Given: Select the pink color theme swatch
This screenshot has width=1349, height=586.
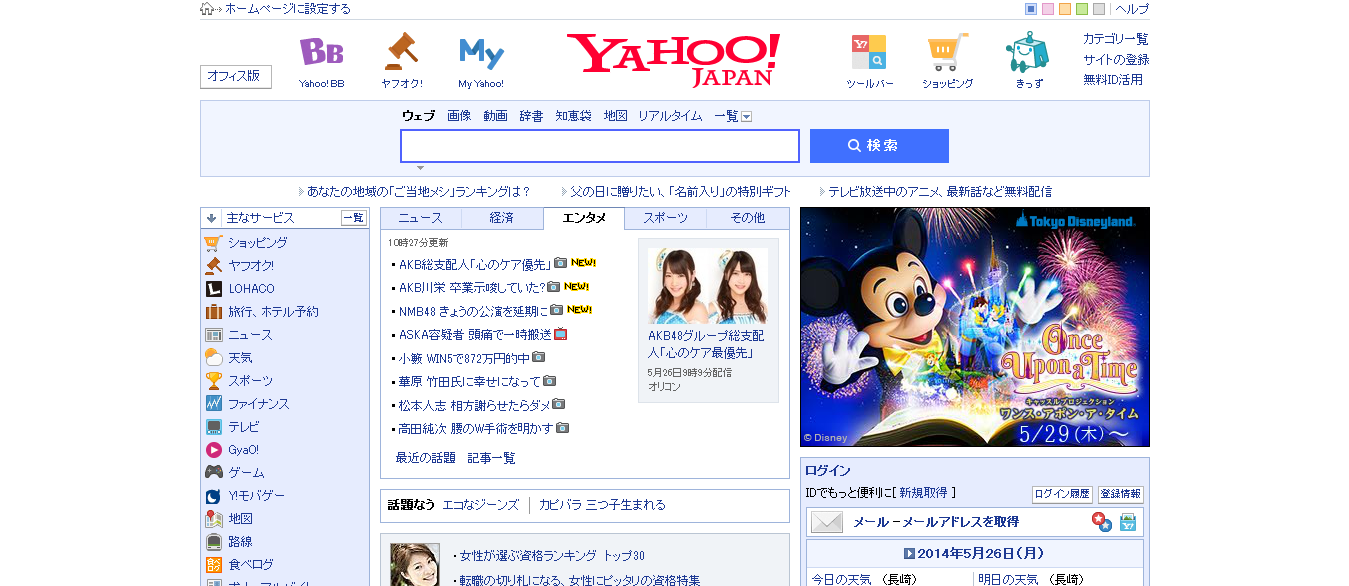Looking at the screenshot, I should coord(1048,9).
